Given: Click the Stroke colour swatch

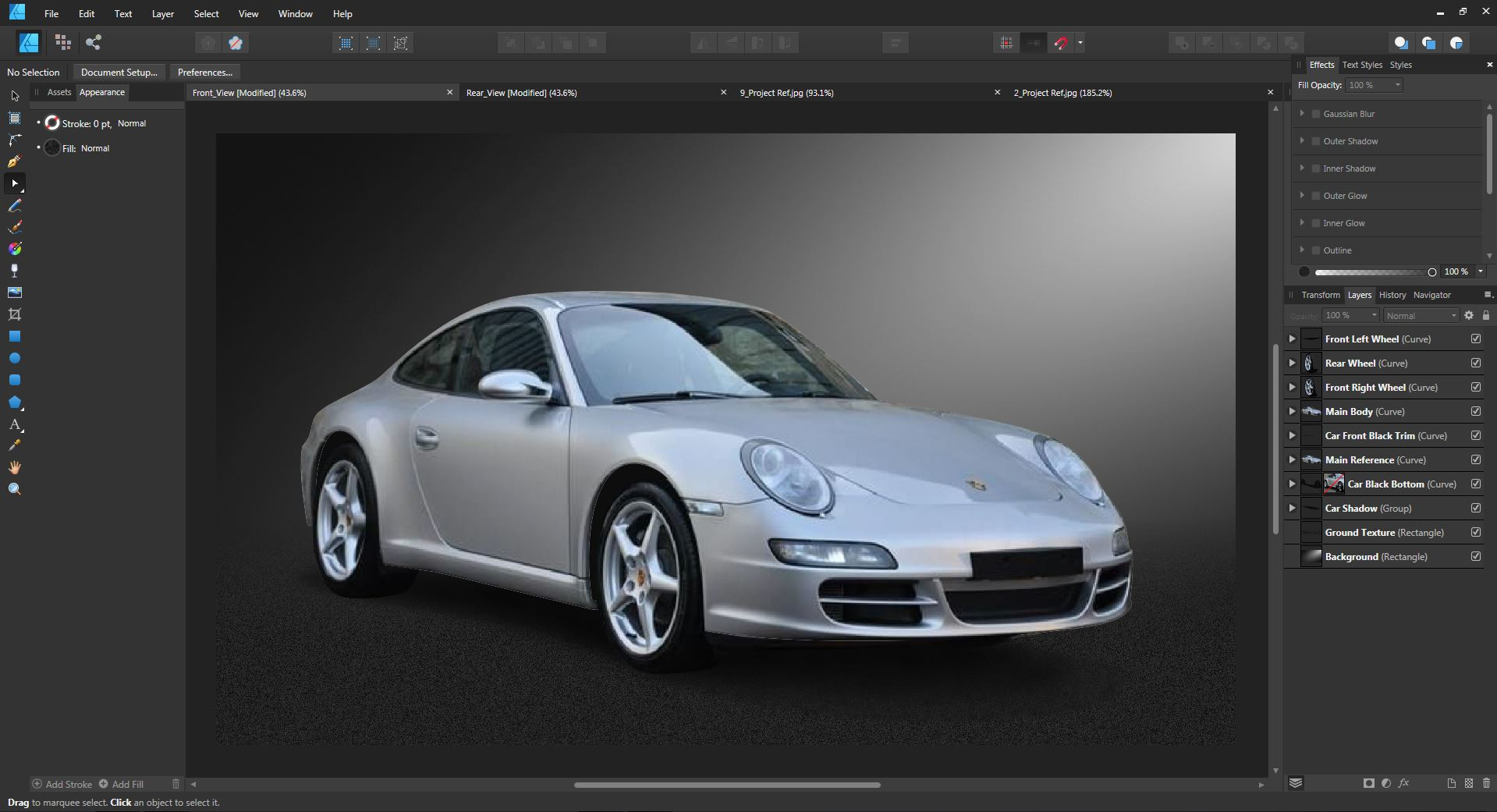Looking at the screenshot, I should pos(52,123).
